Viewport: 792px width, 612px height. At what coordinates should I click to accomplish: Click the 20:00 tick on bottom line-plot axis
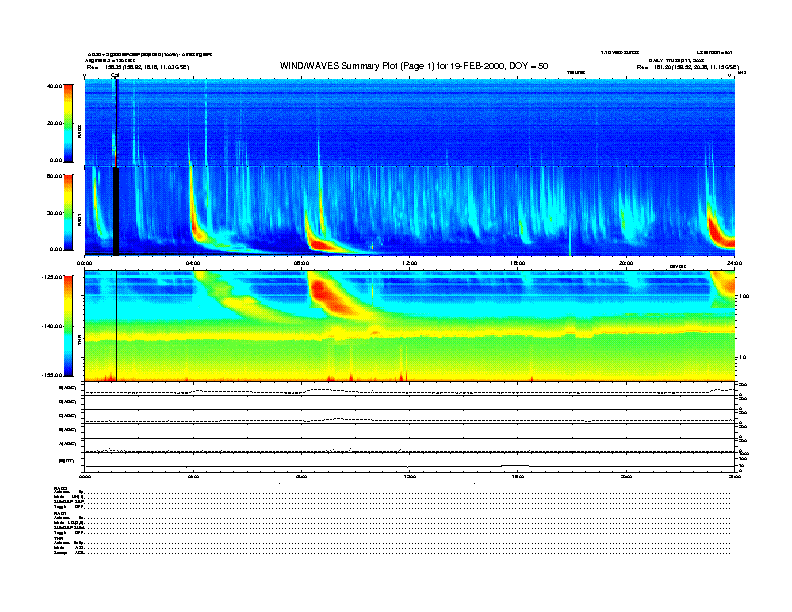(626, 476)
